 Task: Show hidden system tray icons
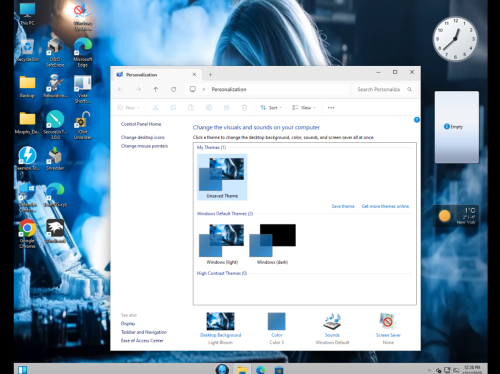429,370
